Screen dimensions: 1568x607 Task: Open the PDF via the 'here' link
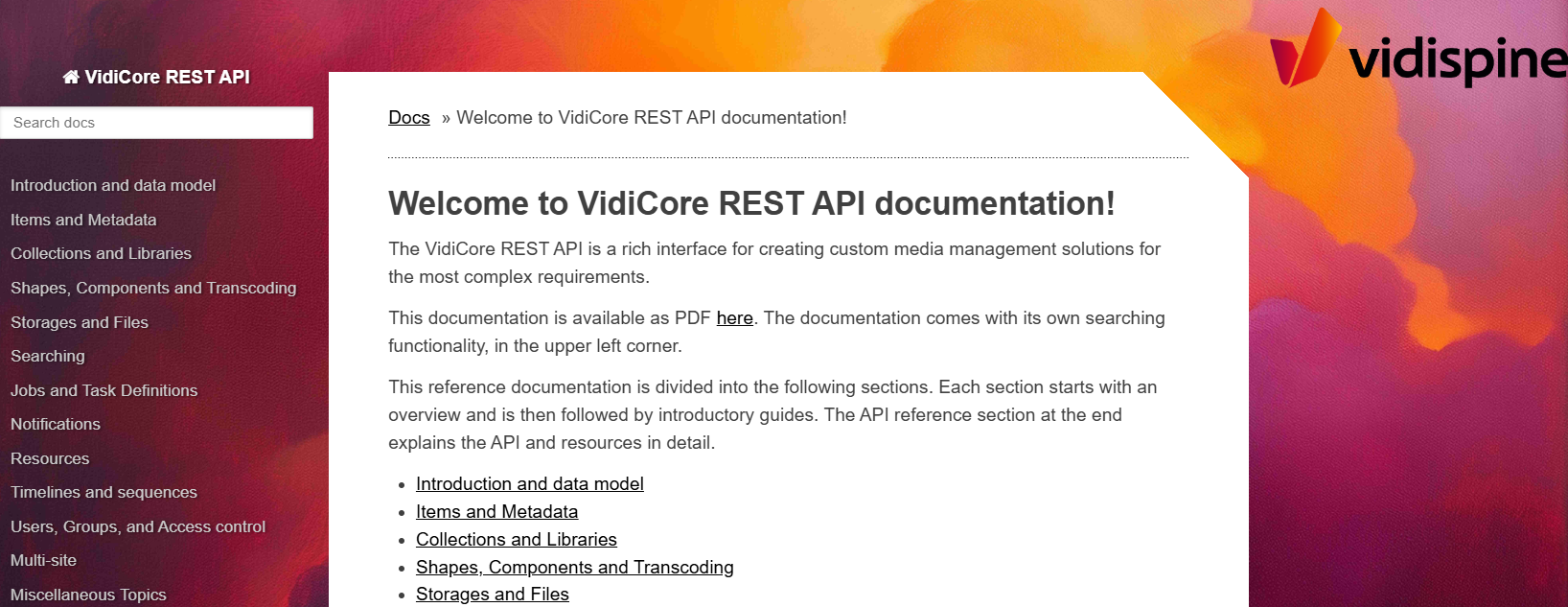tap(734, 318)
